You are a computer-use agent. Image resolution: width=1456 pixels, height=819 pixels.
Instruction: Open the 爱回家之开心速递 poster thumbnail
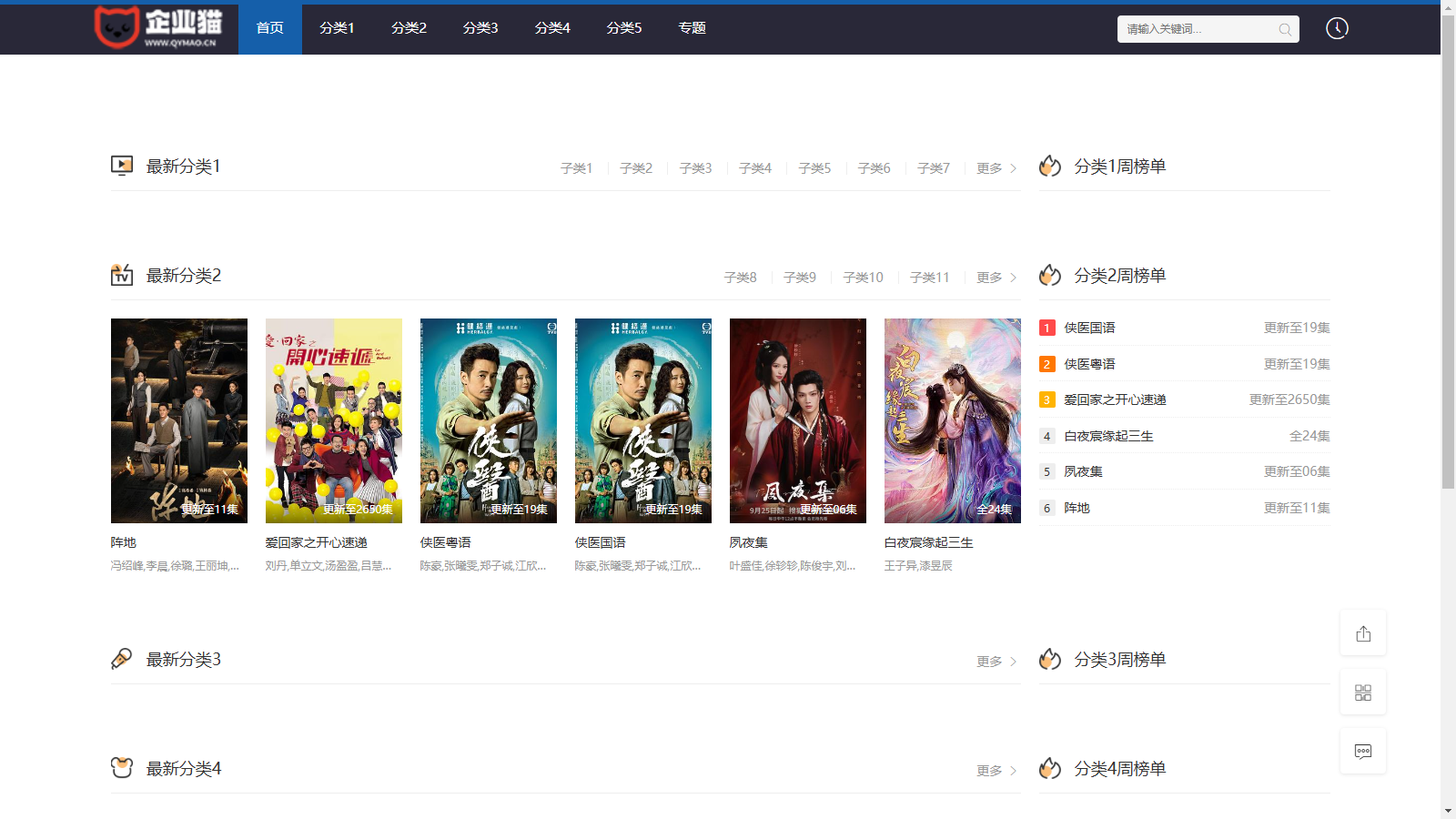(334, 420)
